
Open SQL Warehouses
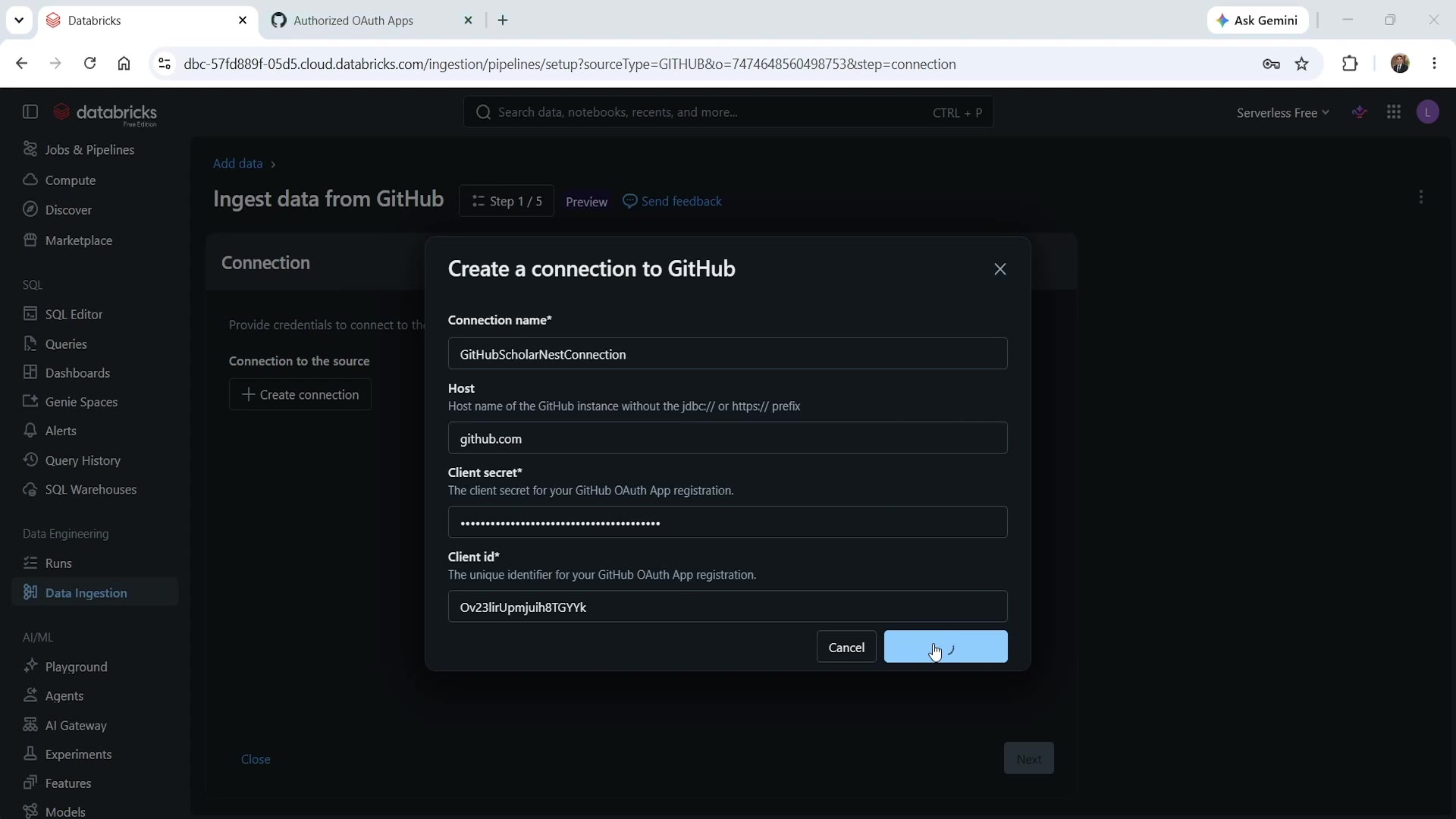(91, 489)
